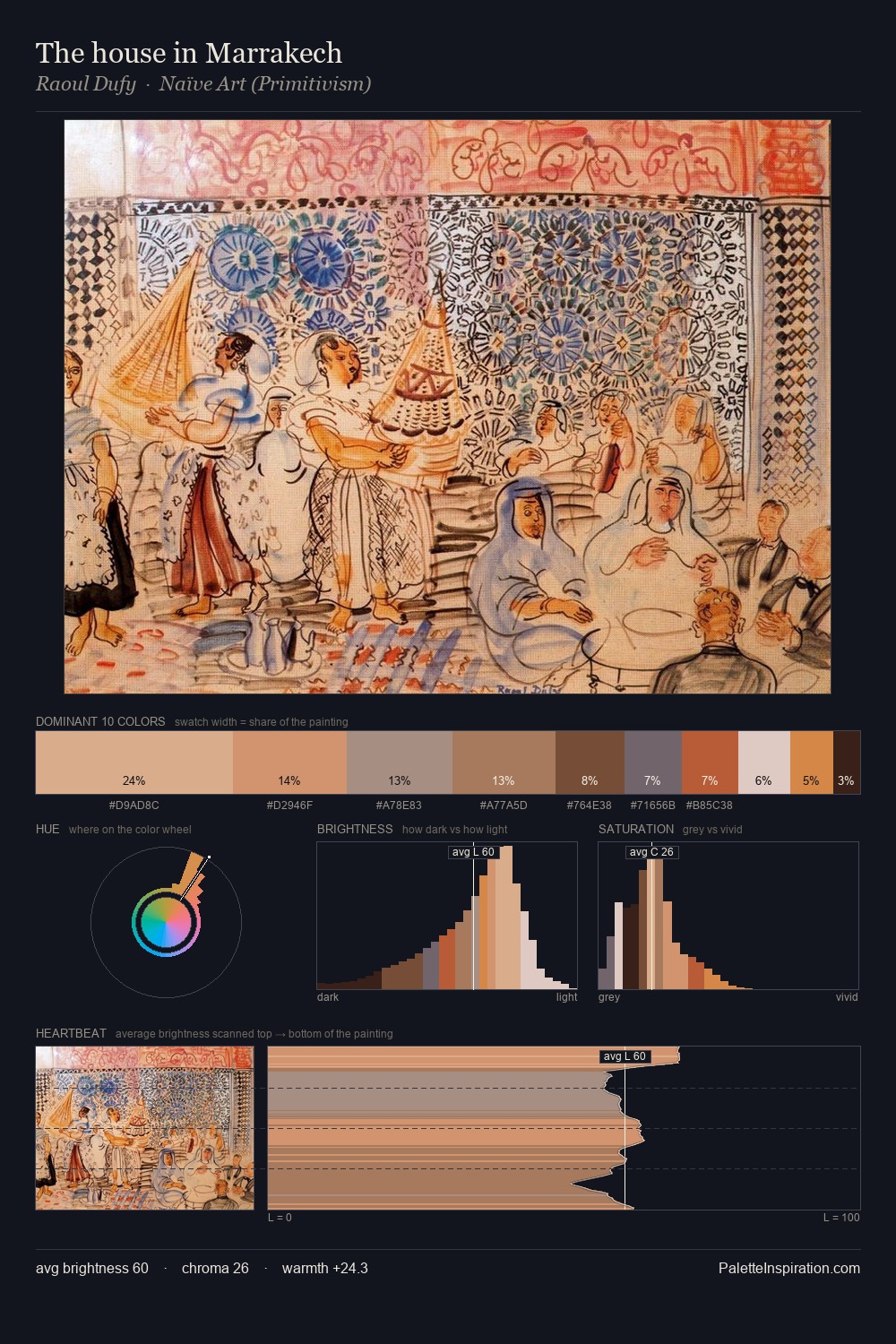
Task: Click the hex label #764E38
Action: click(590, 806)
